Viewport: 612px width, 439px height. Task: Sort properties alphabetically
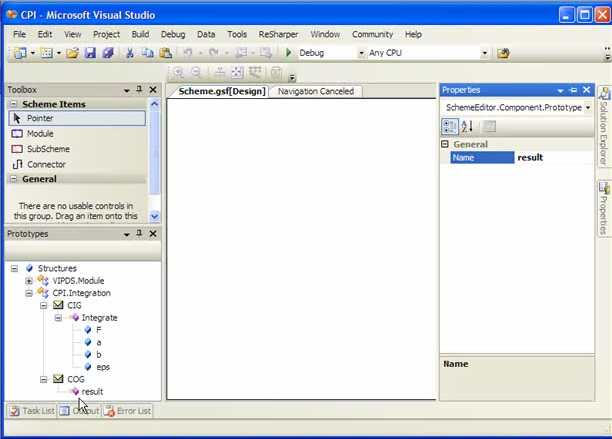click(467, 126)
